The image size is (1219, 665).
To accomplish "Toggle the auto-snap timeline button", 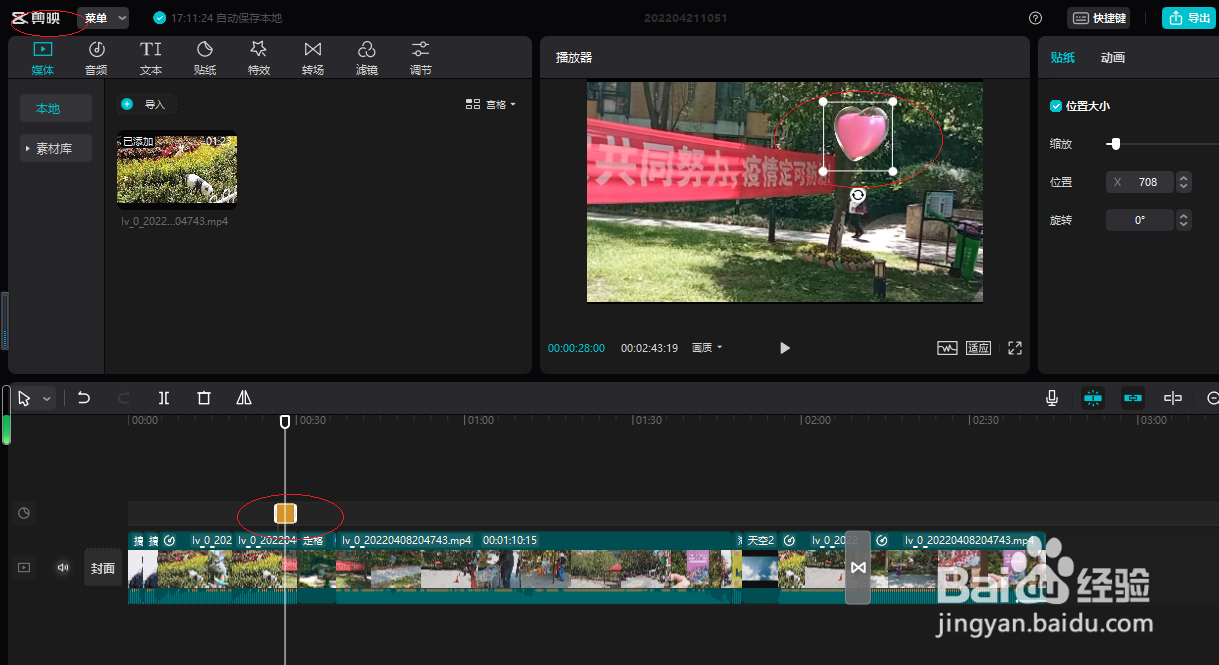I will [x=1092, y=398].
